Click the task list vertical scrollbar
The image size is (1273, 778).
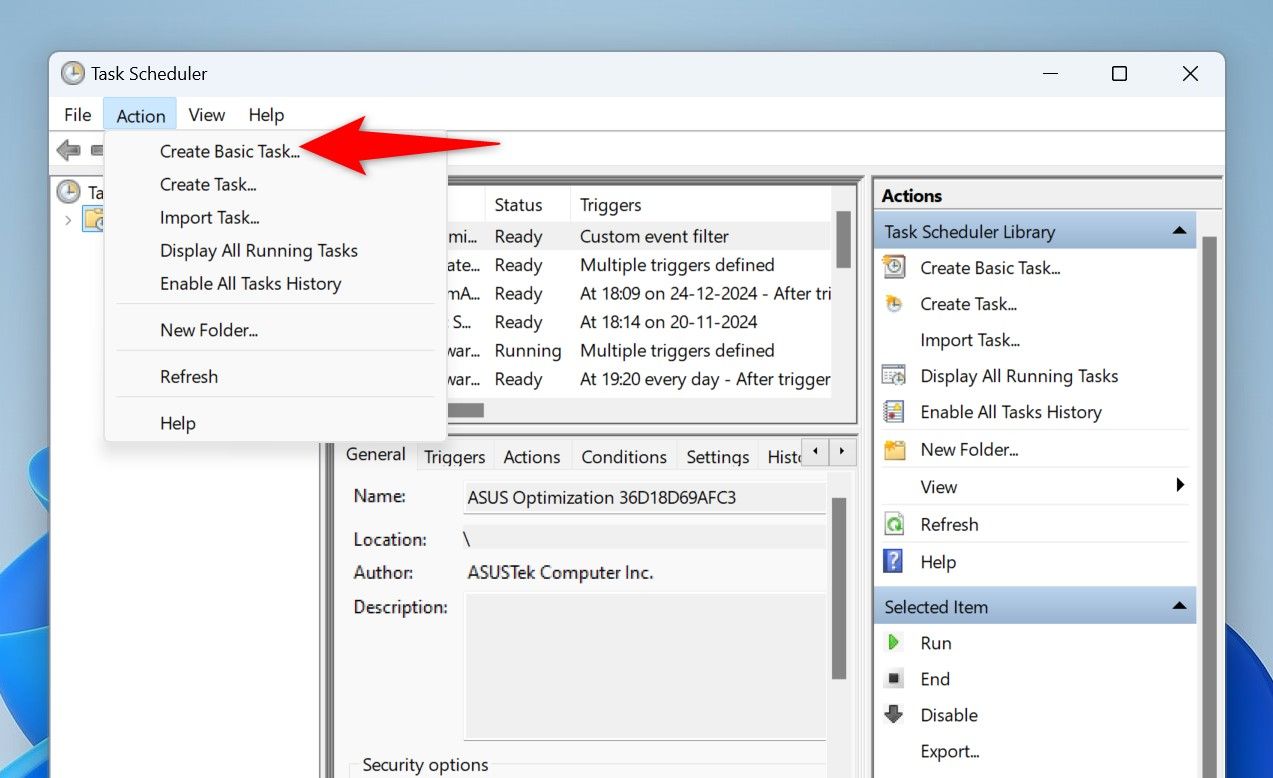843,239
